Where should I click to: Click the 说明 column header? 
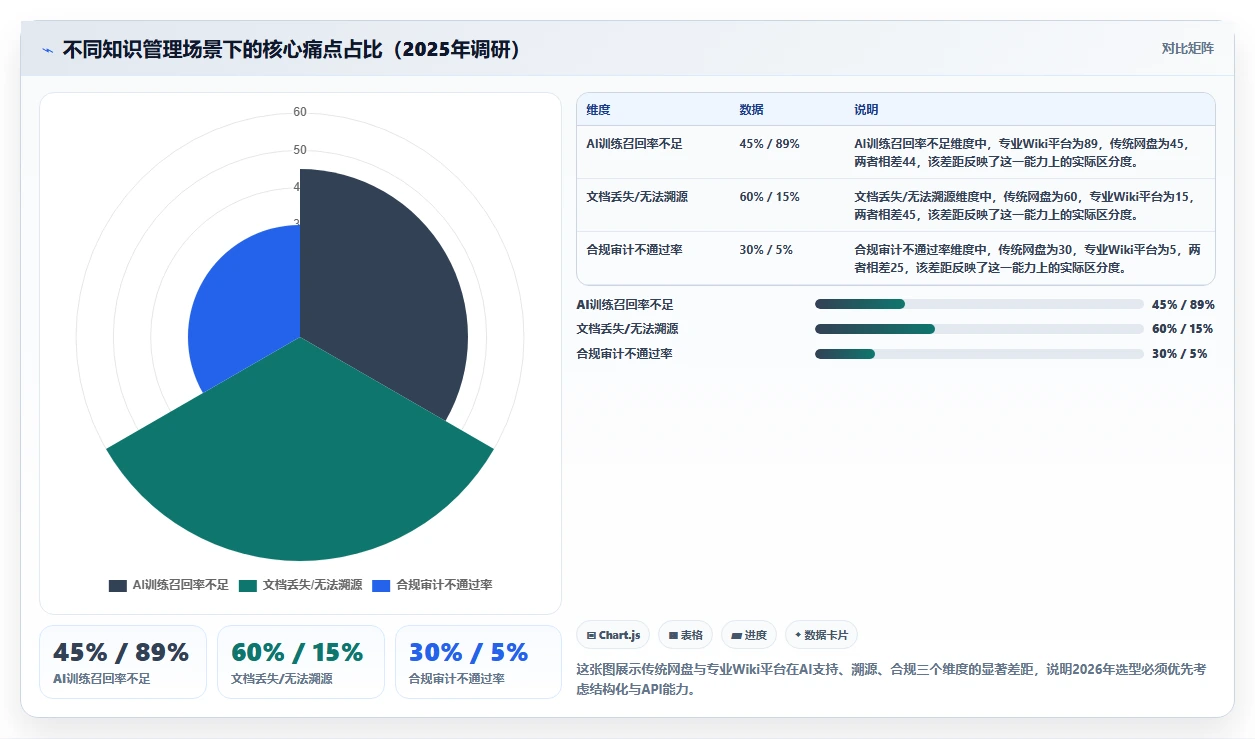(866, 109)
